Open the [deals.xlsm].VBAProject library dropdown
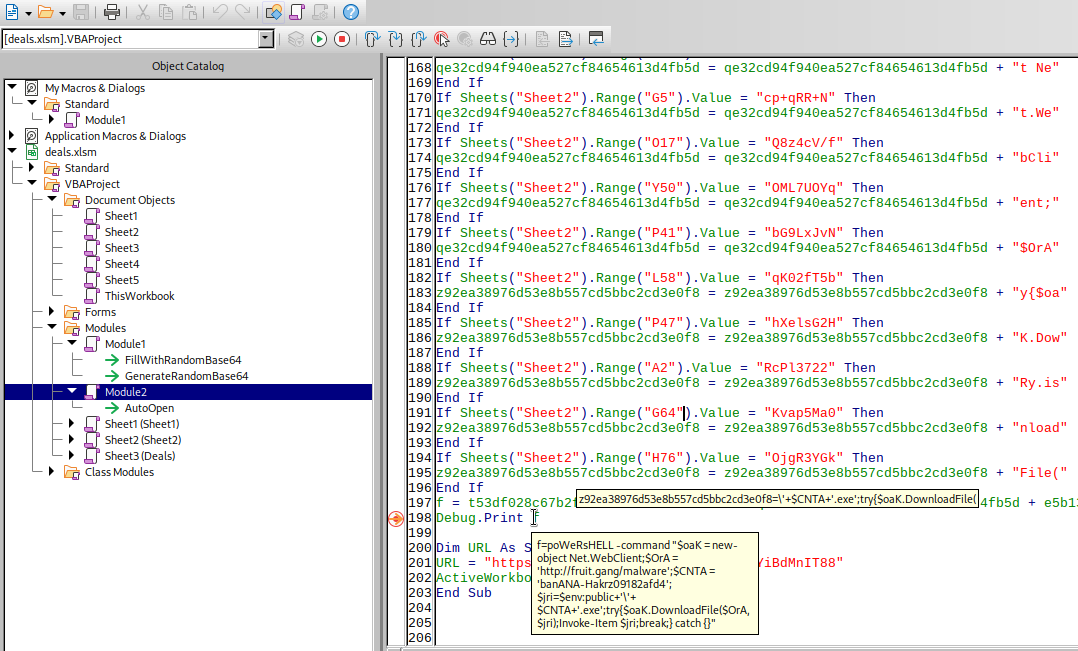Image resolution: width=1078 pixels, height=651 pixels. 267,39
